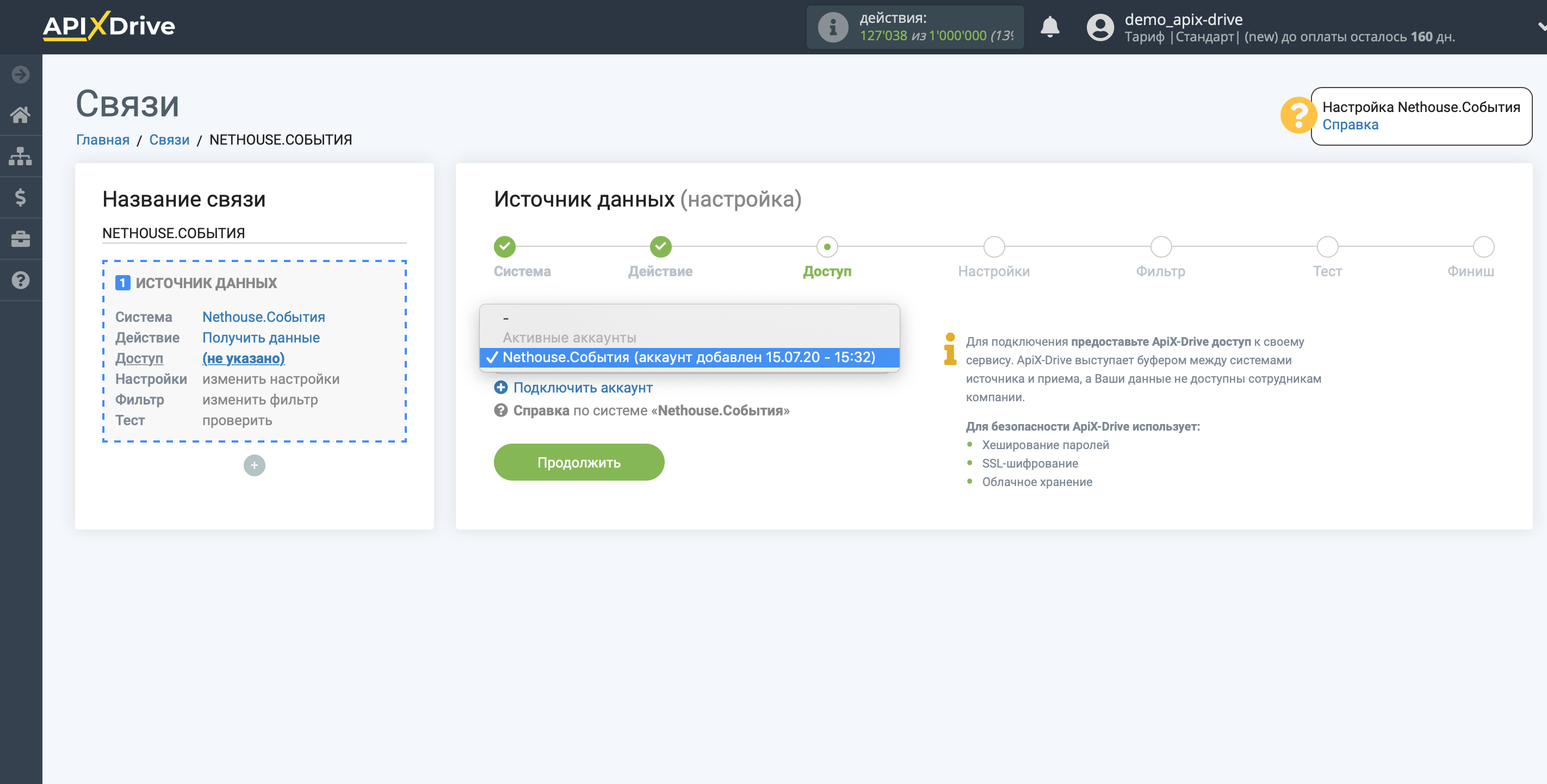Click plus icon beside Подключить аккаунт
Screen dimensions: 1547x784
pos(501,388)
